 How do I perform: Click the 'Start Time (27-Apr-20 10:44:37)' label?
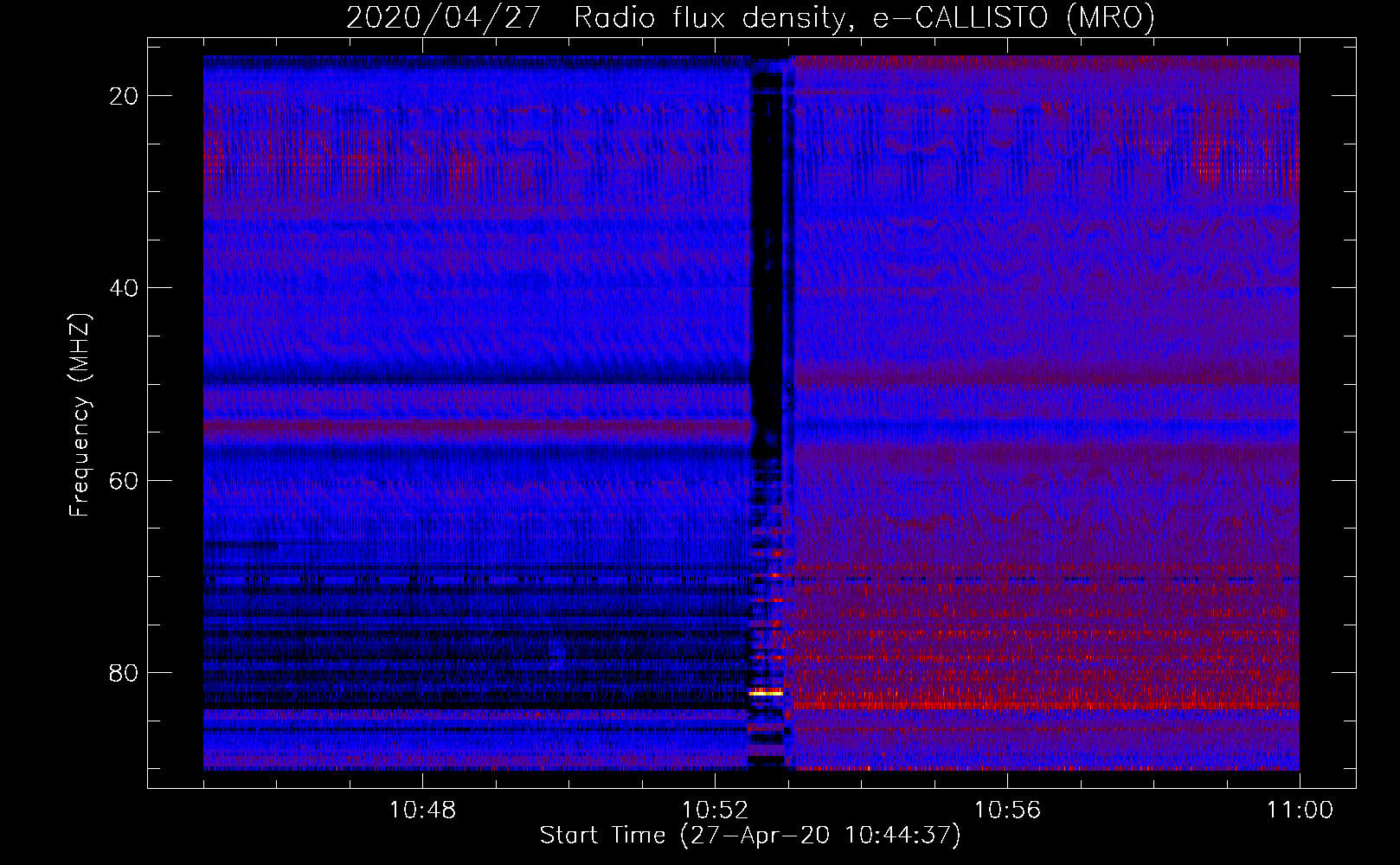coord(750,836)
